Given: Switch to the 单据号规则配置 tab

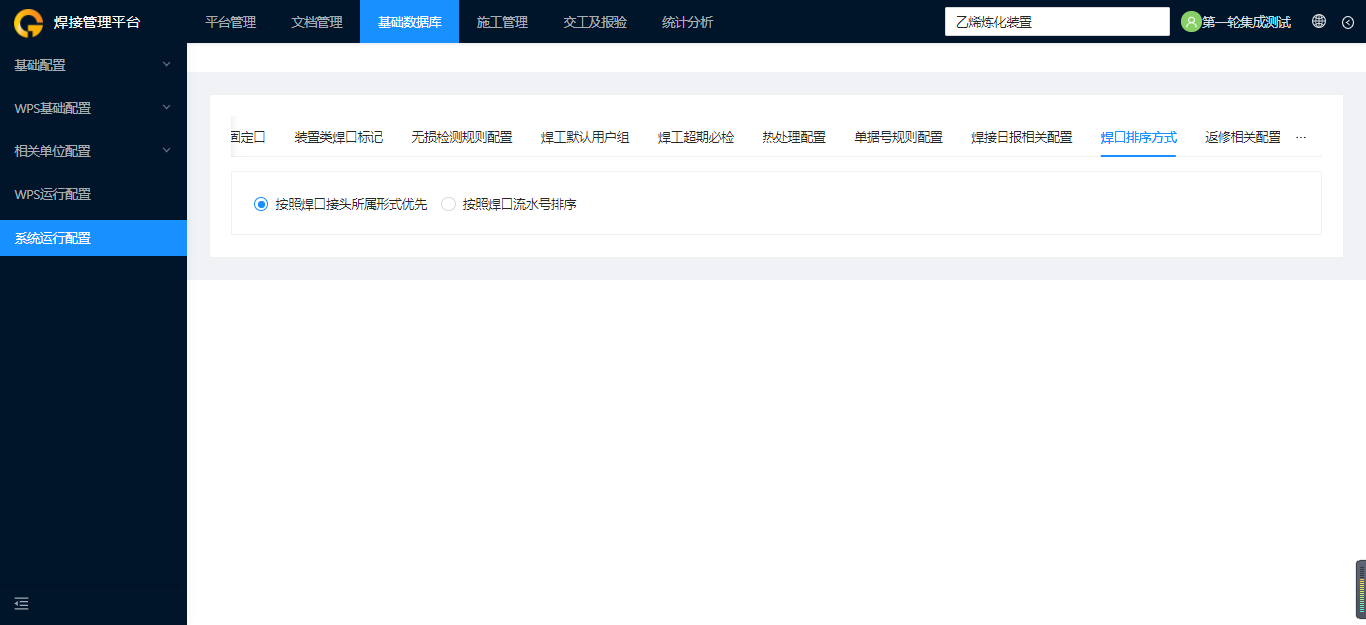Looking at the screenshot, I should [898, 137].
